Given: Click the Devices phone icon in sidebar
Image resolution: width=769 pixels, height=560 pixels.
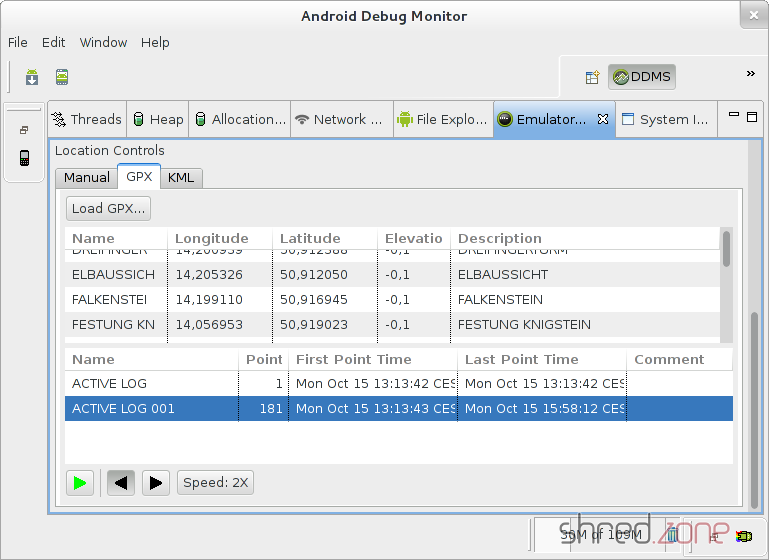Looking at the screenshot, I should click(24, 158).
